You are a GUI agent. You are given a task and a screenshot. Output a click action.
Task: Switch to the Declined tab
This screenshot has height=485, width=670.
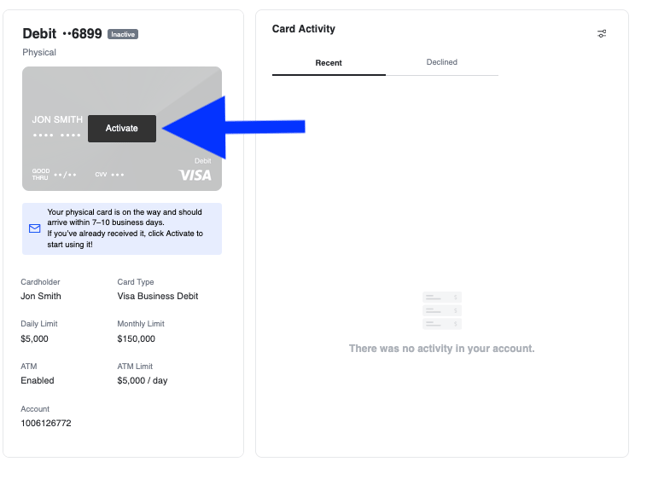click(441, 62)
